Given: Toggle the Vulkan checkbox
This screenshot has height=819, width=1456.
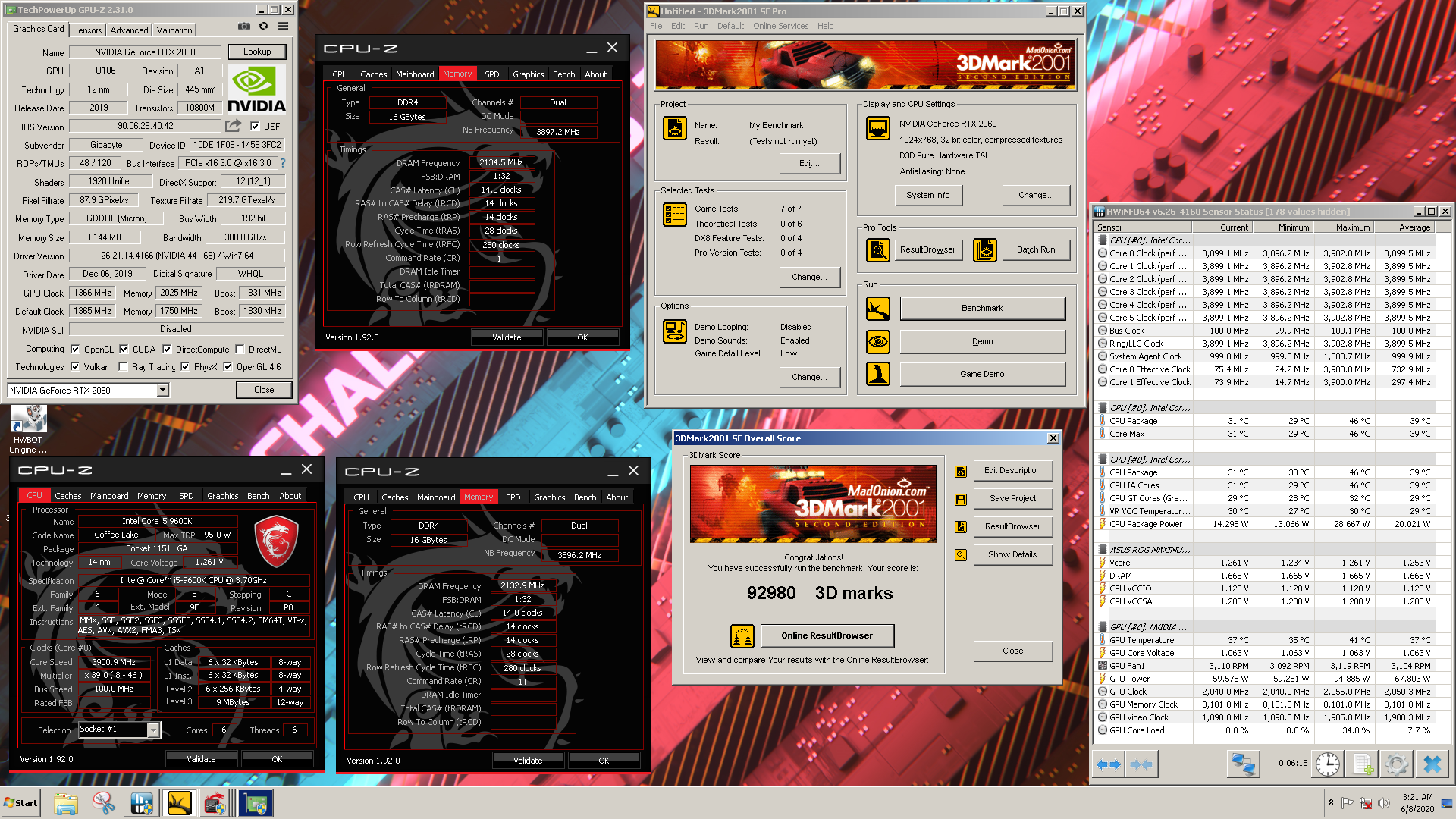Looking at the screenshot, I should coord(75,367).
